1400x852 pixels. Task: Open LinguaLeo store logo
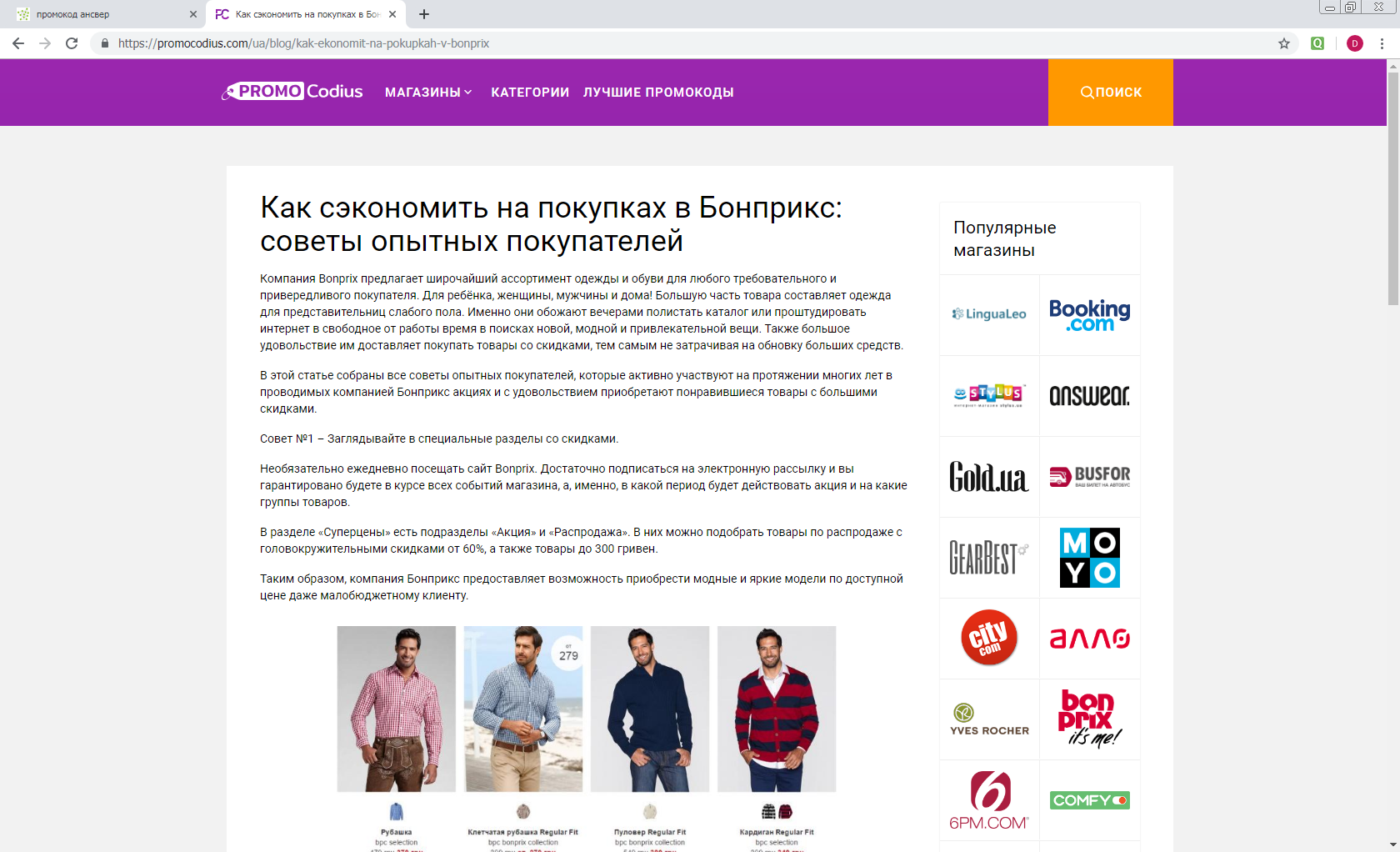(989, 314)
